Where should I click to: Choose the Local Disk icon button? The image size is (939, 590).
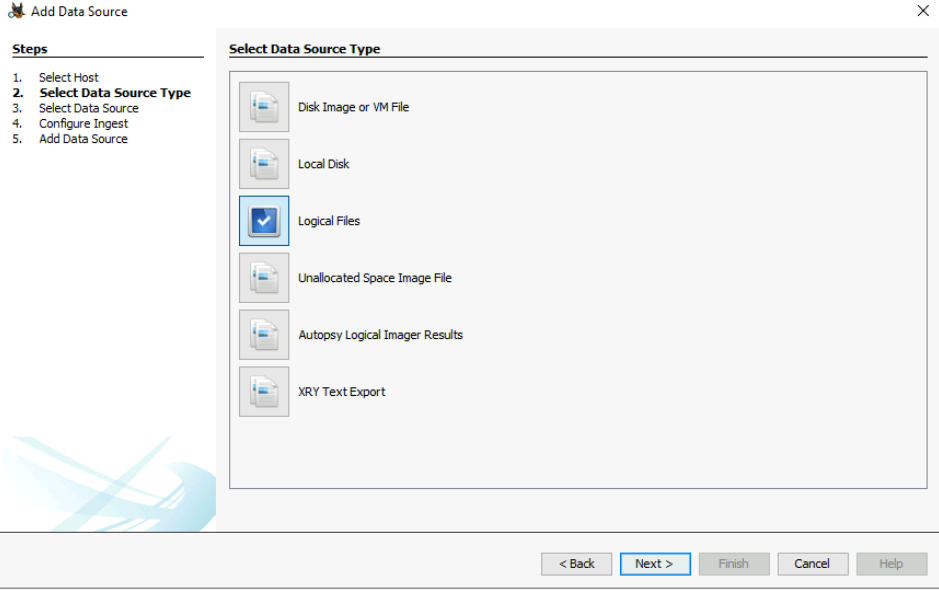[x=264, y=164]
